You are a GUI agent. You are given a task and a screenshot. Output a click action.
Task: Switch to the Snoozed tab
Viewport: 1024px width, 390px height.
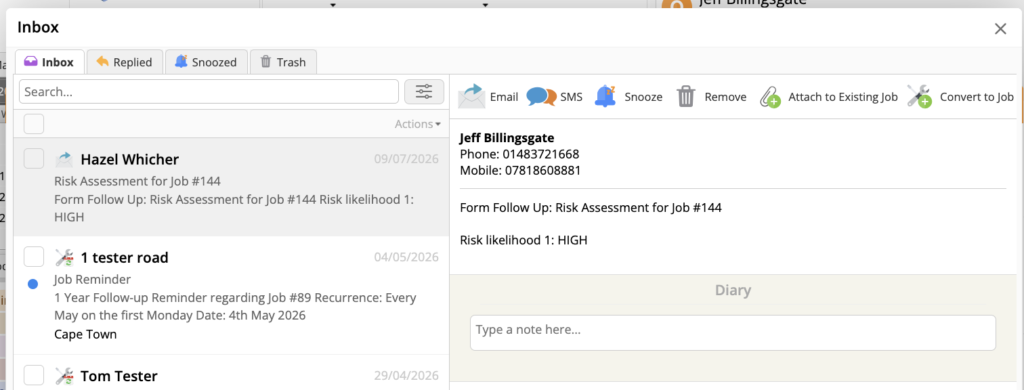coord(206,62)
